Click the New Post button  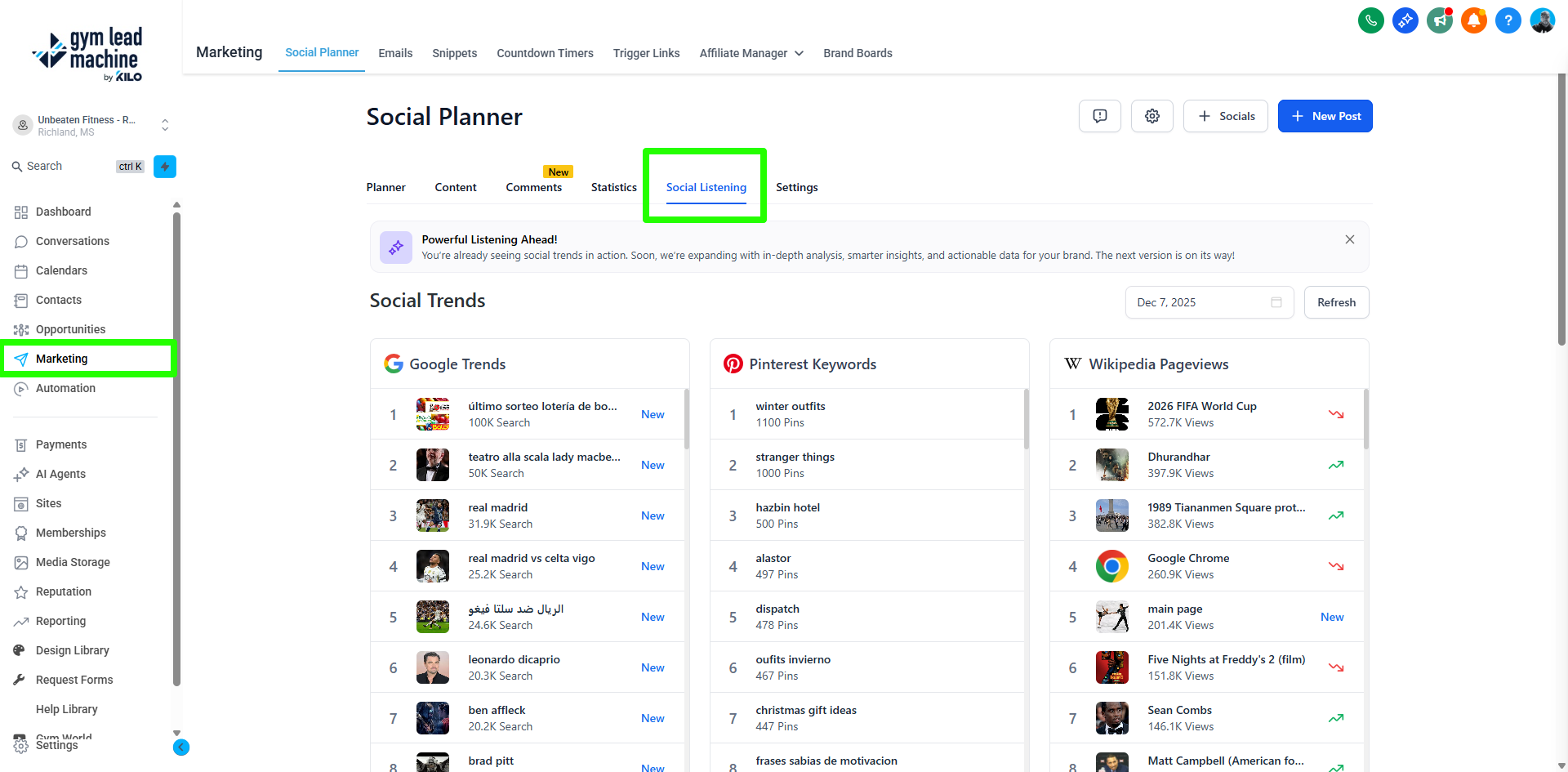[x=1325, y=116]
